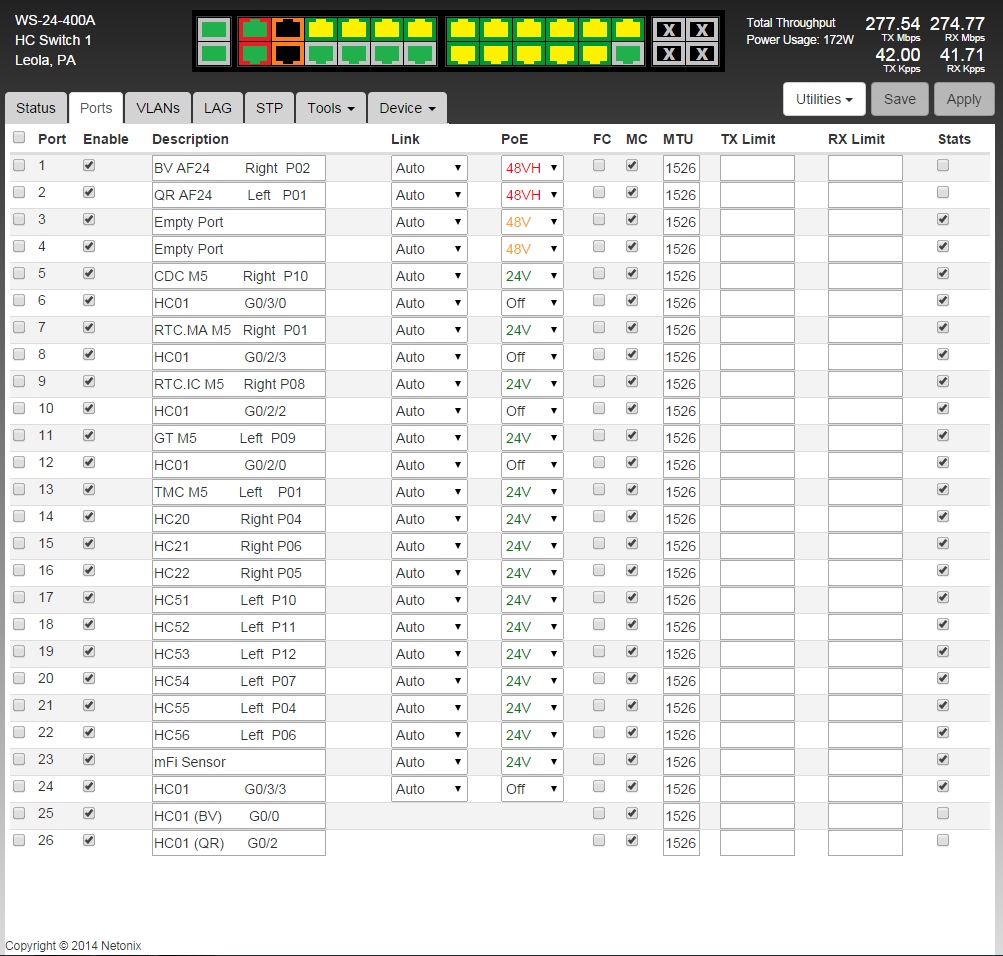
Task: Click the 'HC01 (QR) G0/2' description field
Action: (239, 843)
